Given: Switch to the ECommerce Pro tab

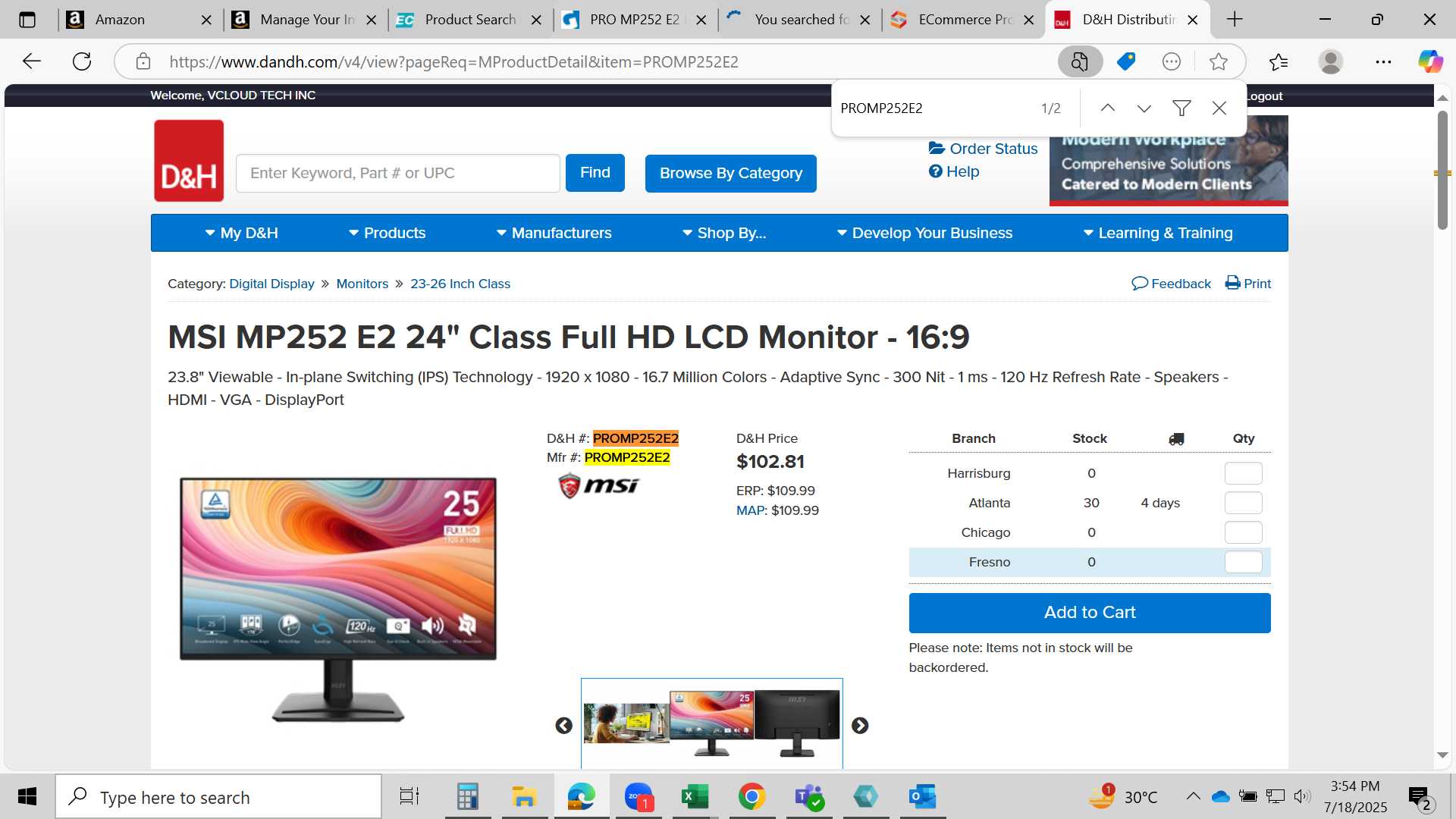Looking at the screenshot, I should [964, 20].
